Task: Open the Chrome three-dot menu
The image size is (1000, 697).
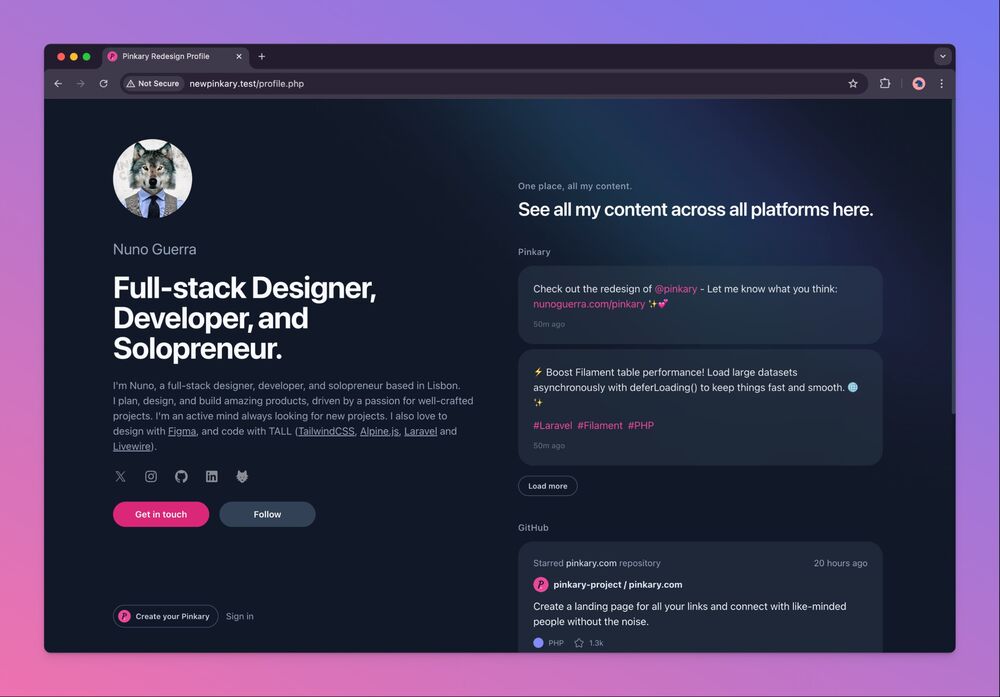Action: coord(941,84)
